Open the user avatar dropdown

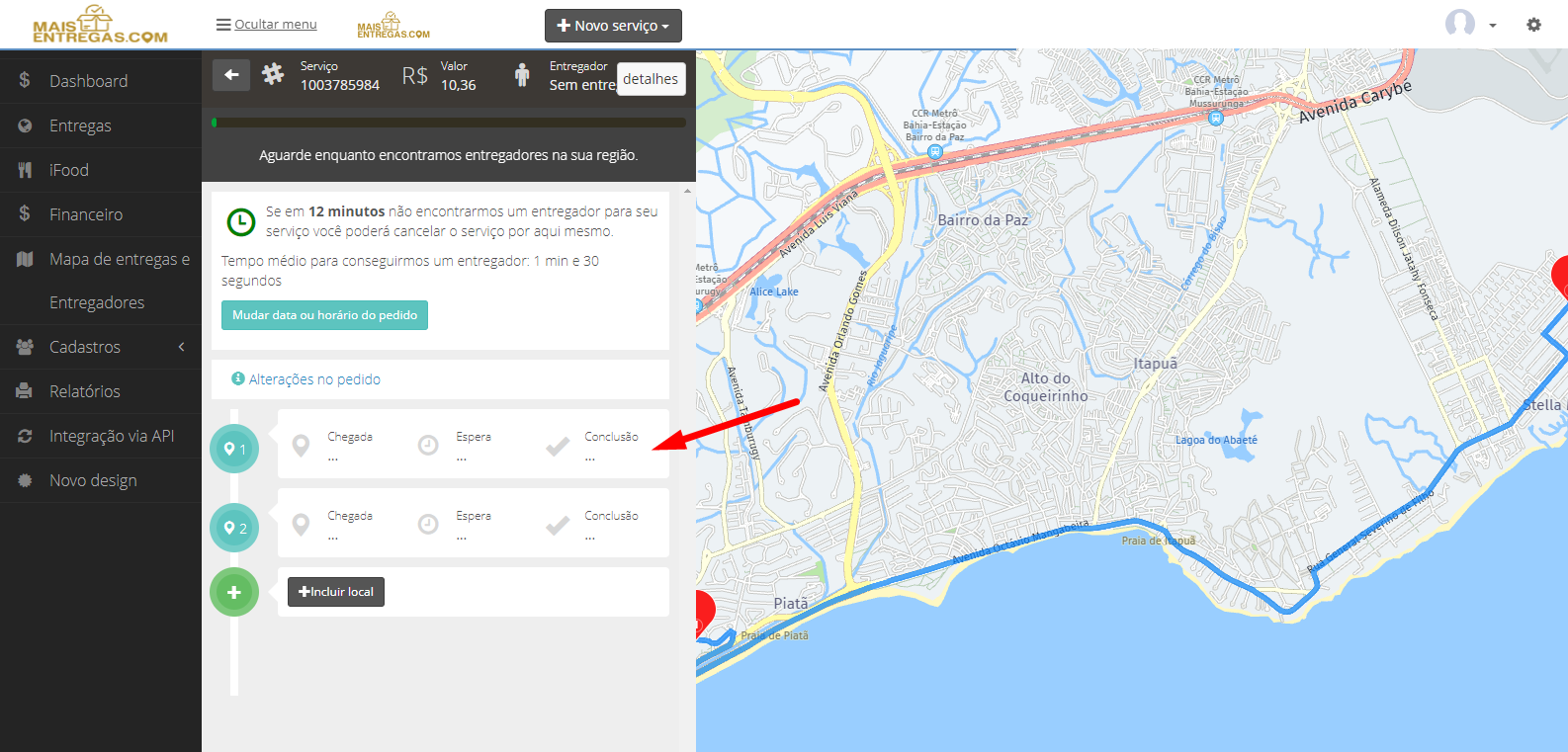point(1470,25)
